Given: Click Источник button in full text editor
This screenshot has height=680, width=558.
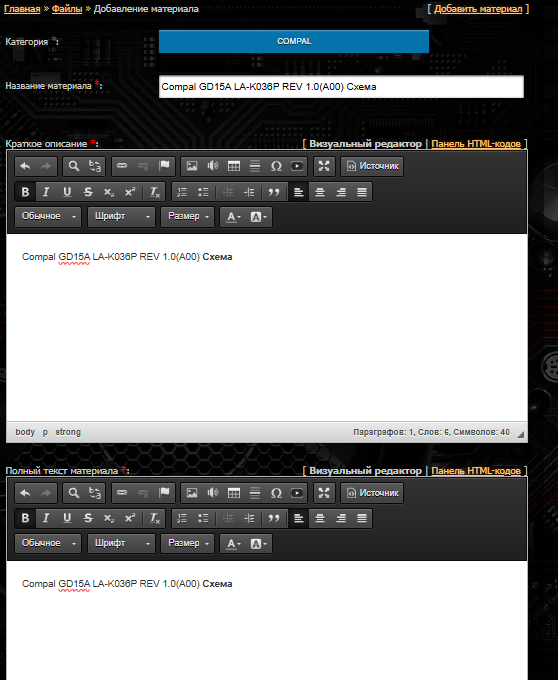Looking at the screenshot, I should pos(372,493).
